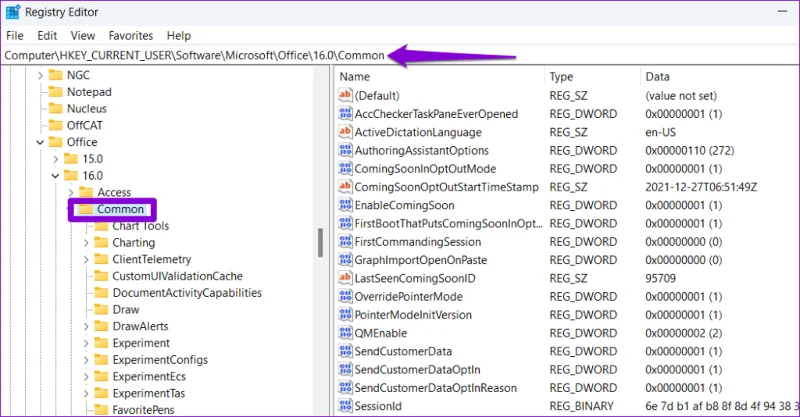The height and width of the screenshot is (417, 800).
Task: Click the OverridePointerMode DWORD icon
Action: pos(345,297)
